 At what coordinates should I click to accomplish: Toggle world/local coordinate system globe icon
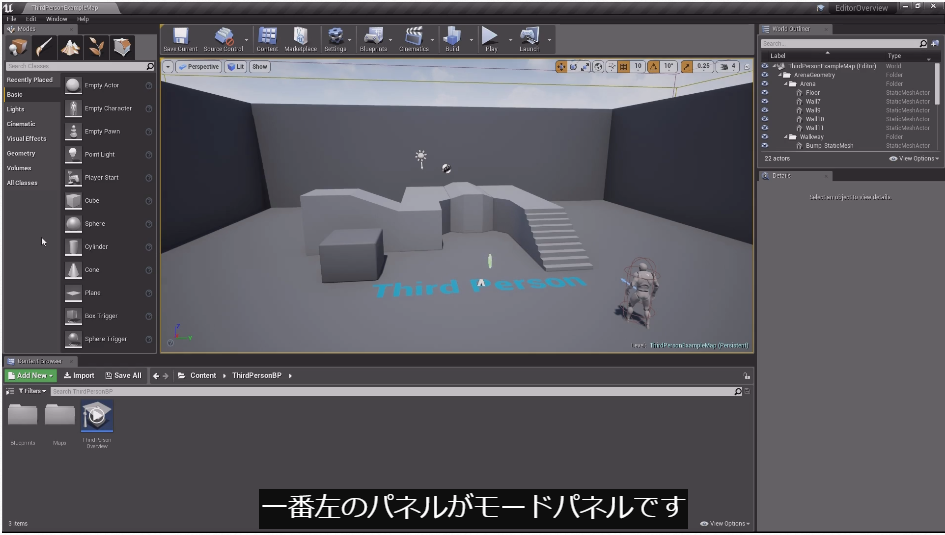tap(598, 67)
